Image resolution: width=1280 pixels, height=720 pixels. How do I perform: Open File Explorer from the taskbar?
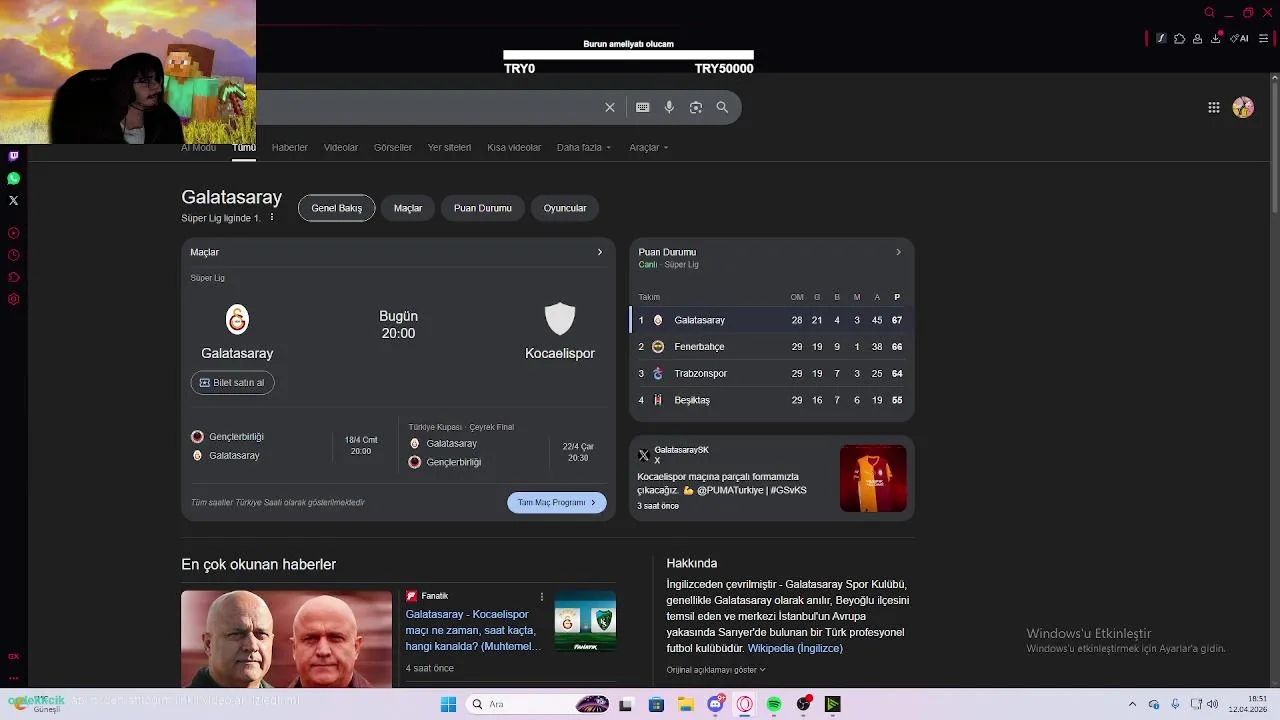click(686, 704)
